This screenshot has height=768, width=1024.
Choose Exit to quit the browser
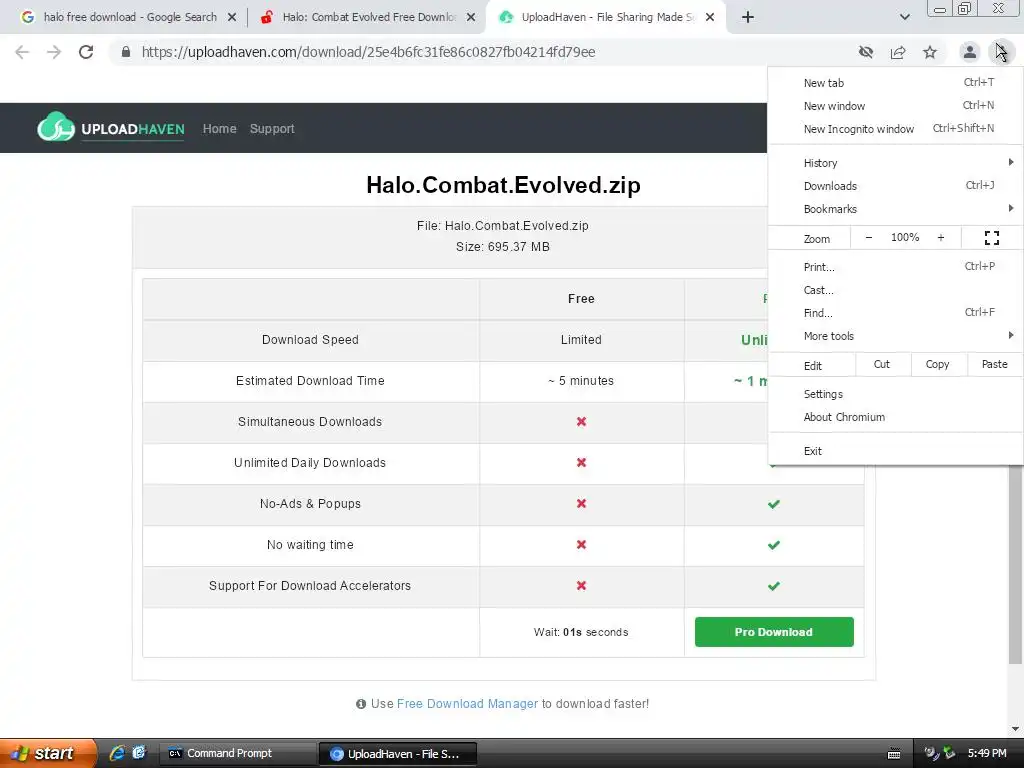pos(895,451)
